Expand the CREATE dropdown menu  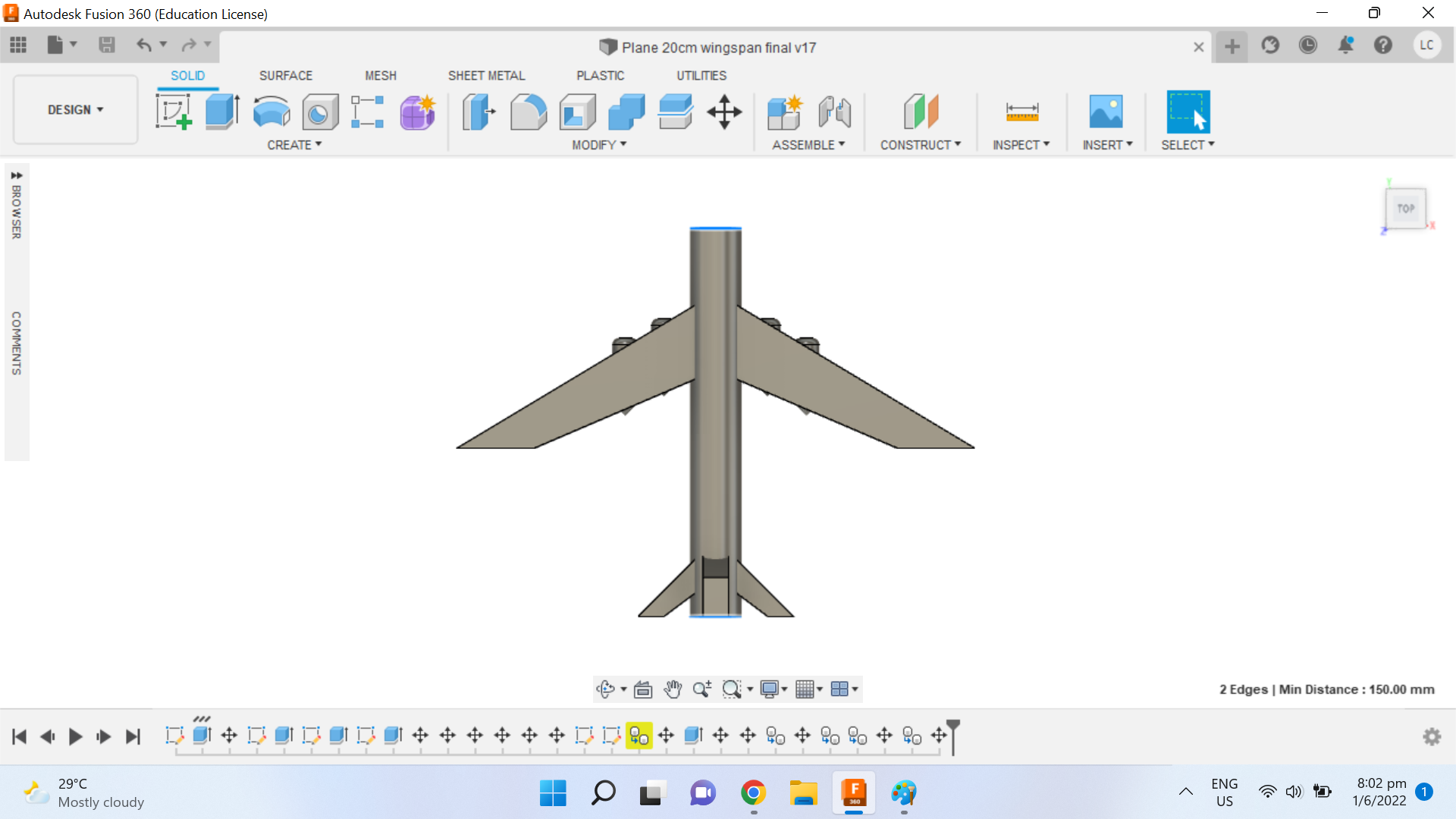[x=293, y=145]
